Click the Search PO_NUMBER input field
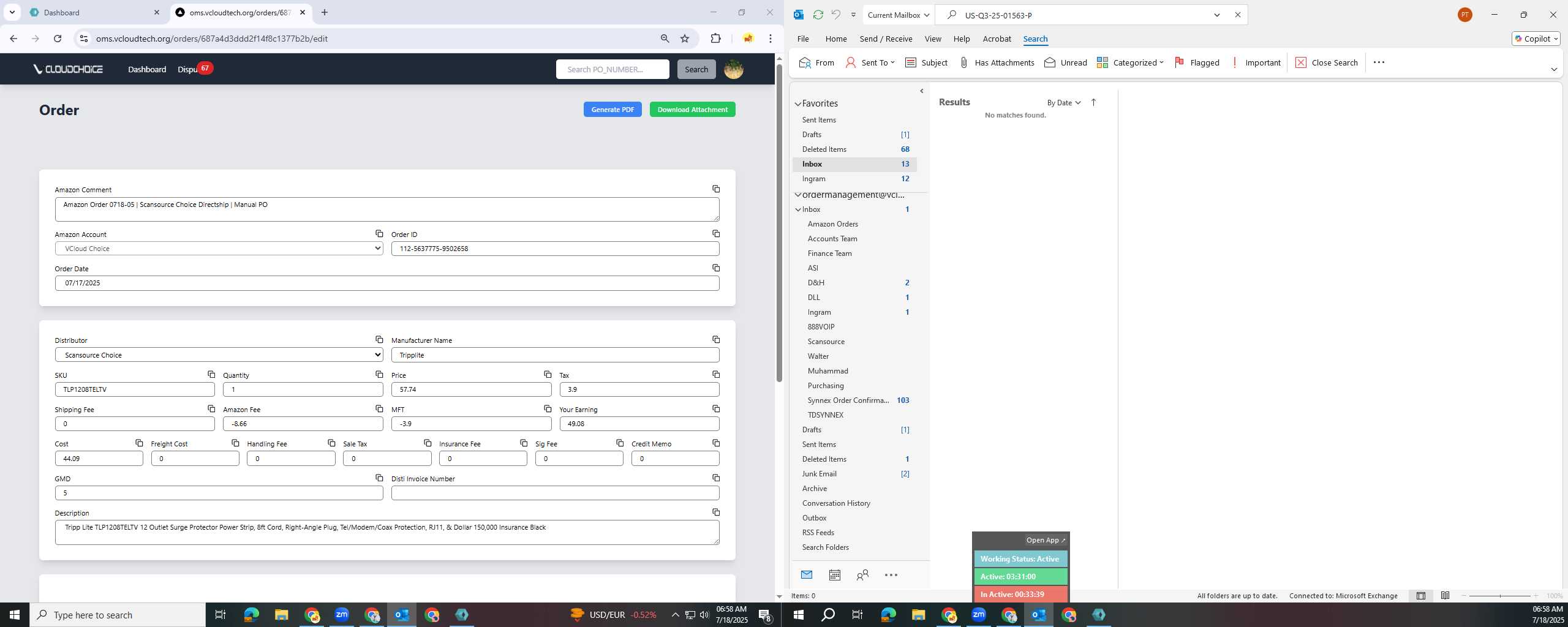Screen dimensions: 1568x627 tap(612, 69)
